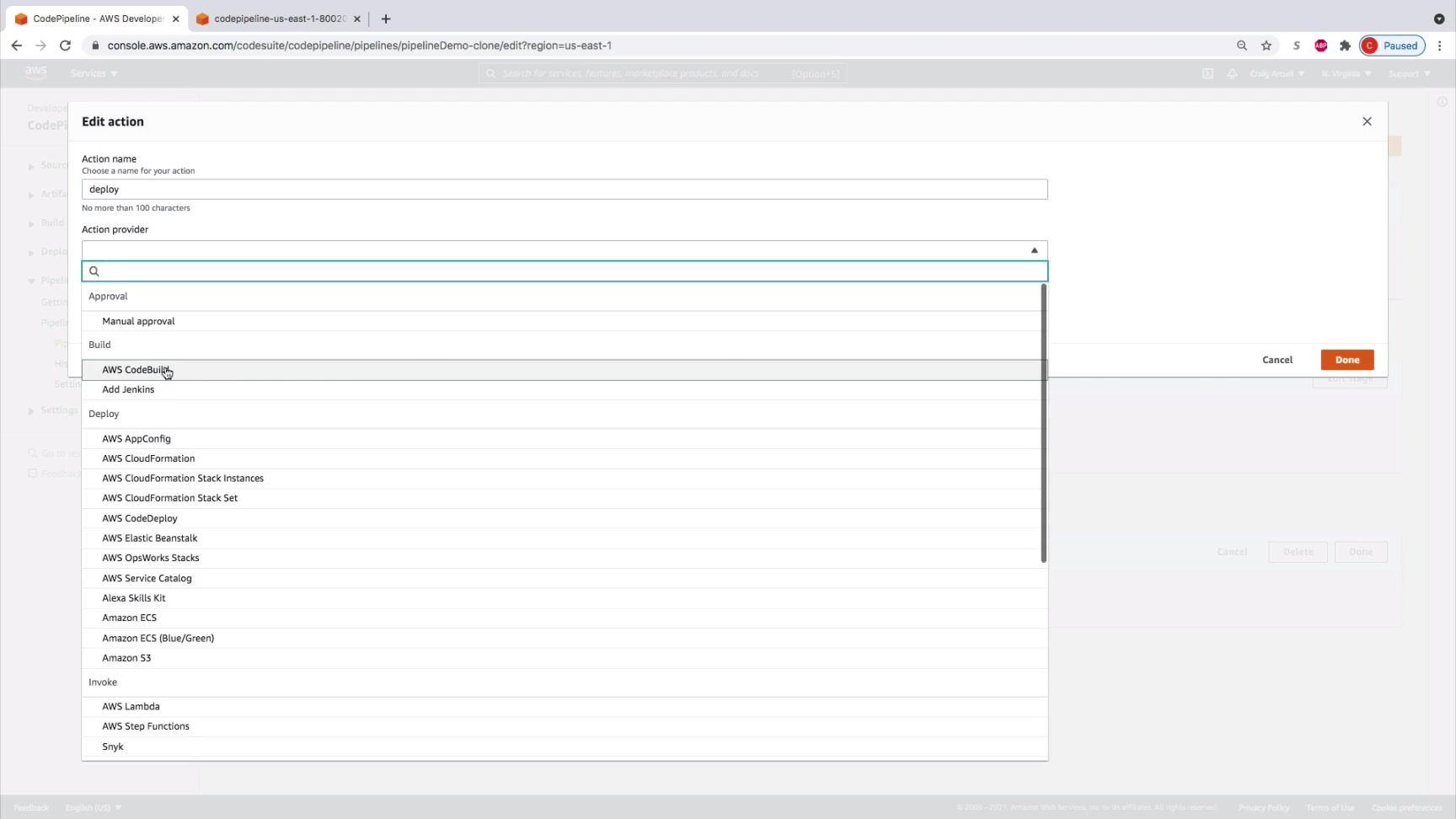Viewport: 1456px width, 819px height.
Task: Select AWS Lambda invoke provider
Action: point(565,706)
